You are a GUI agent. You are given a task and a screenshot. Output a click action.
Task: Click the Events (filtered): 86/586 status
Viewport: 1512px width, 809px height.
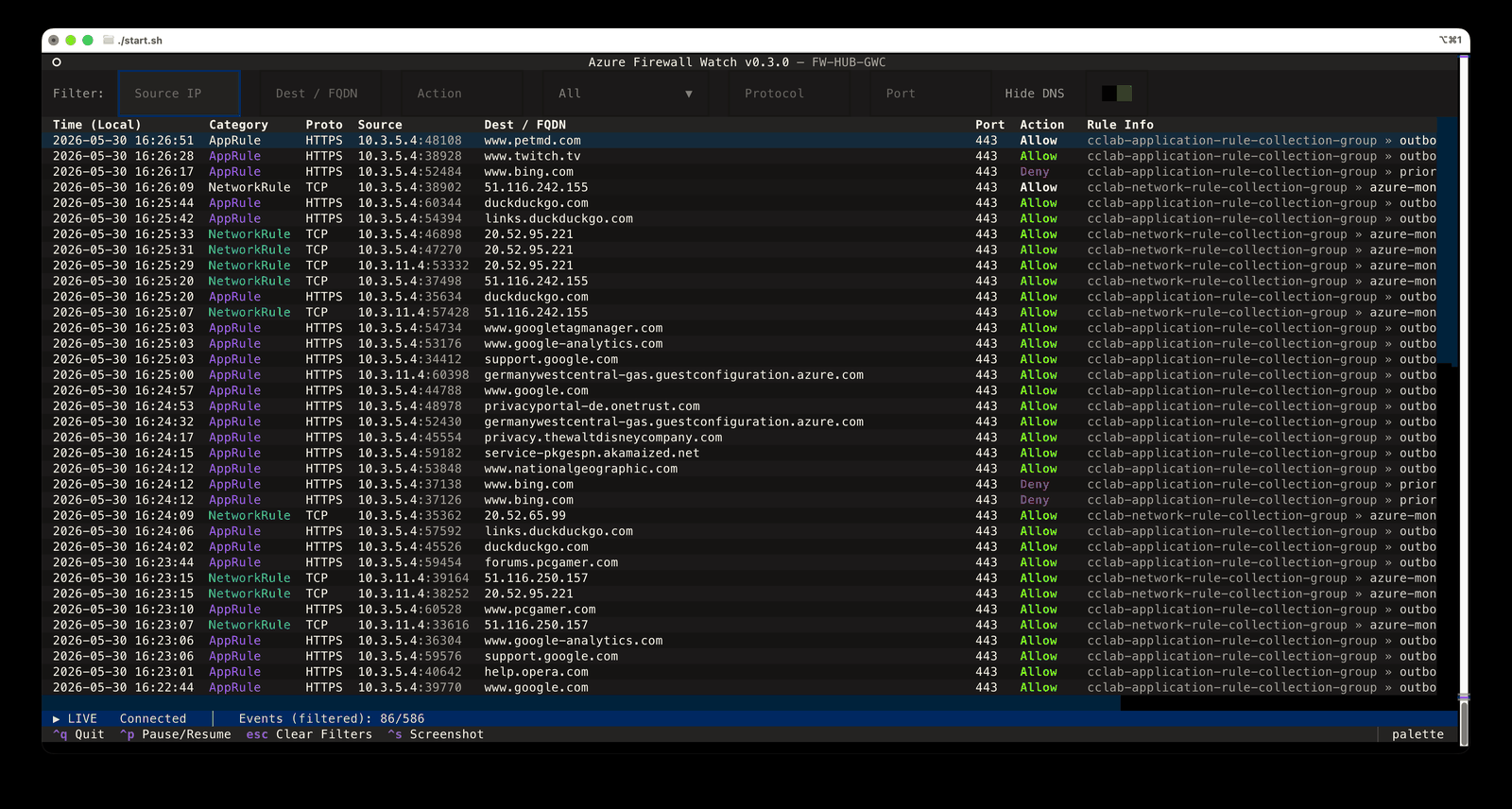pos(332,719)
